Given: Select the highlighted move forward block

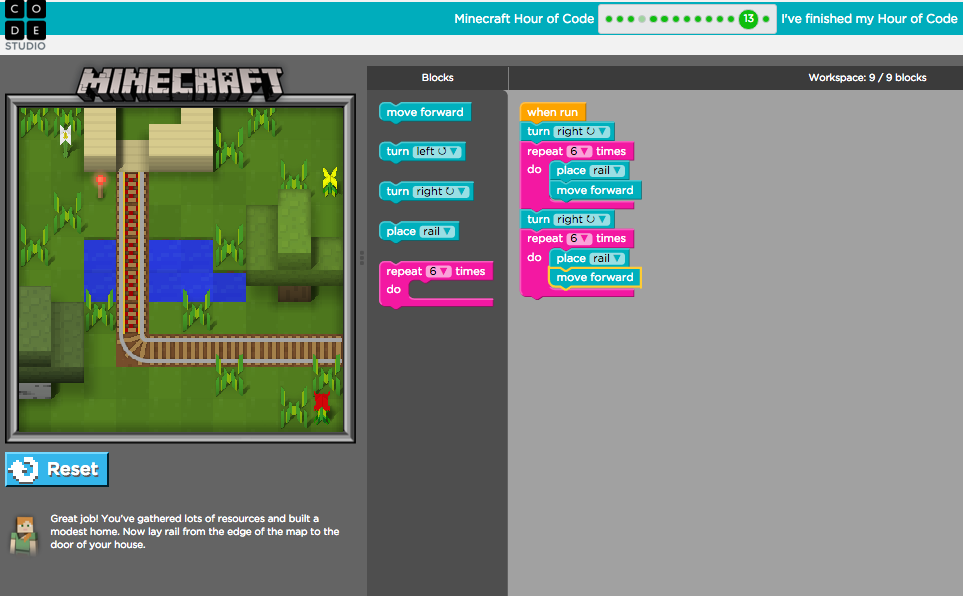Looking at the screenshot, I should tap(595, 278).
